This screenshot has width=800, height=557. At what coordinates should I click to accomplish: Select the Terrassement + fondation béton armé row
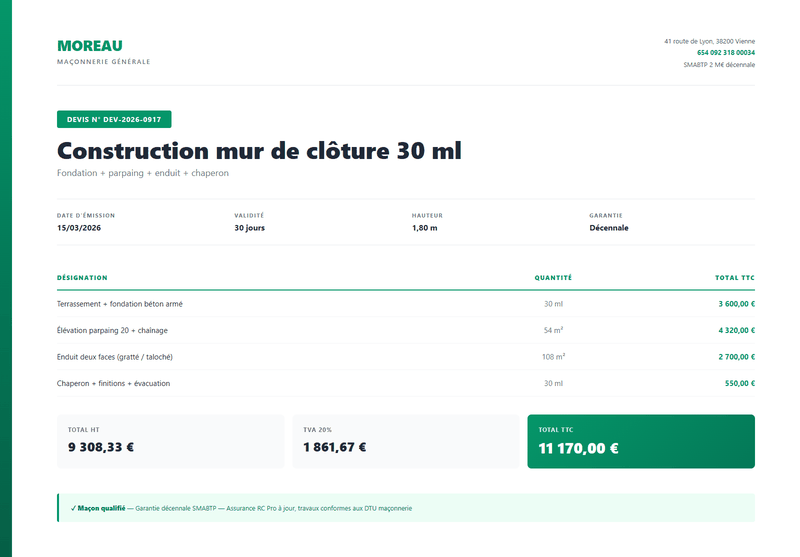tap(406, 304)
